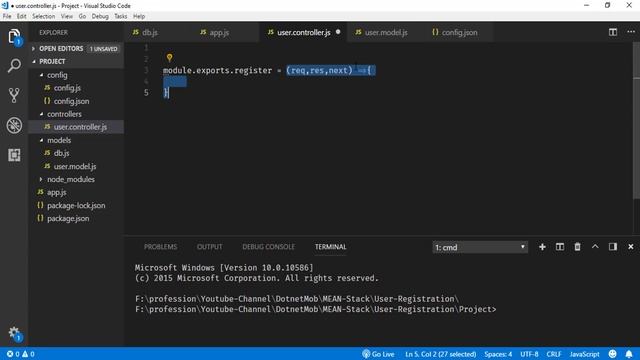Collapse the models folder
The height and width of the screenshot is (360, 640).
pos(76,140)
